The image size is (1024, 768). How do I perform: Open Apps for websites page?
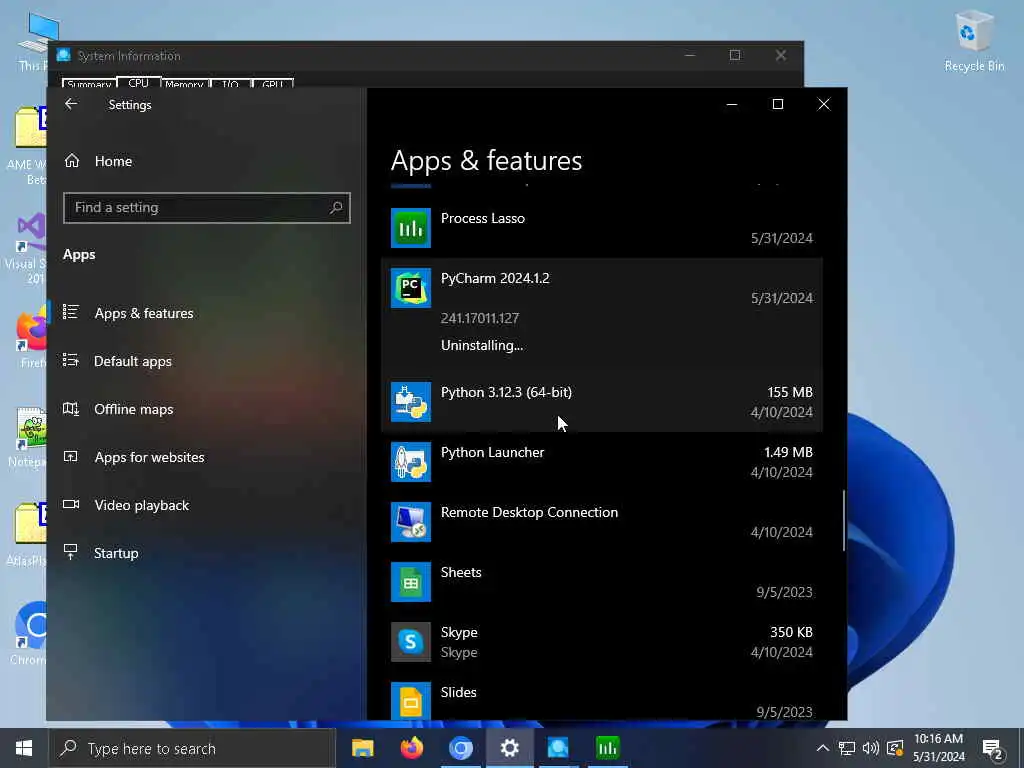tap(149, 457)
